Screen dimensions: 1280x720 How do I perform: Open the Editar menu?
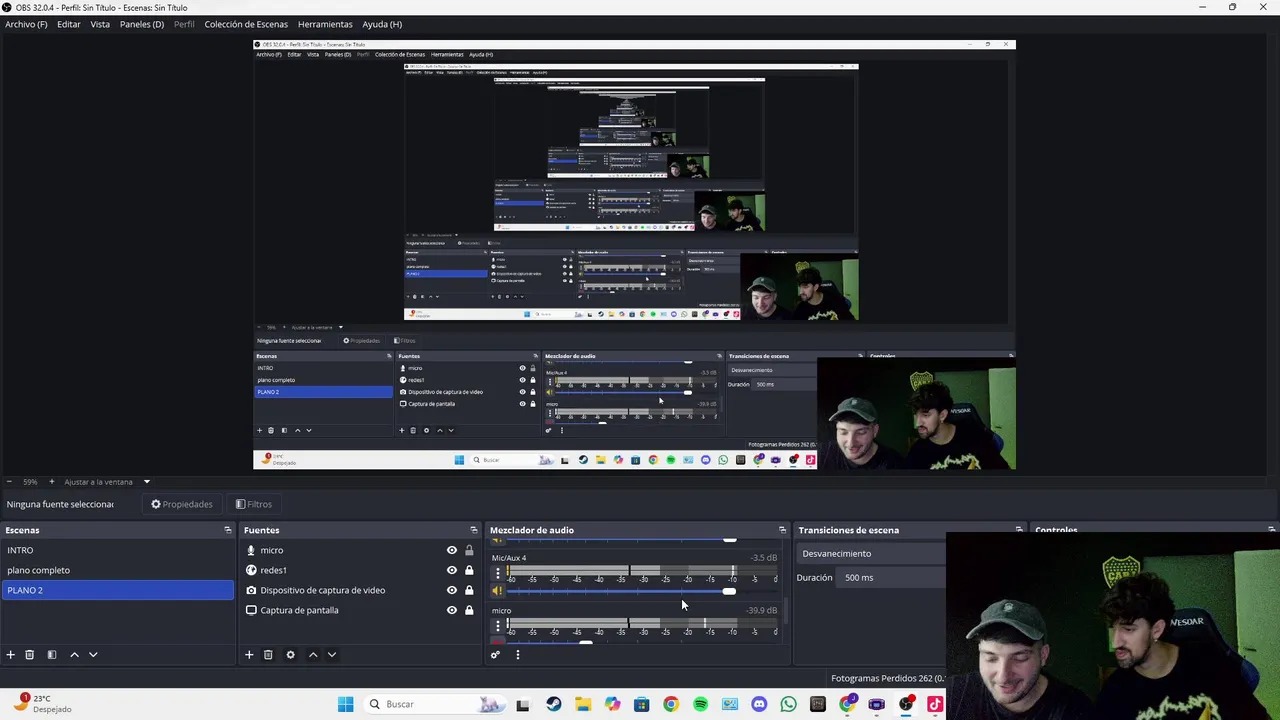[x=69, y=24]
